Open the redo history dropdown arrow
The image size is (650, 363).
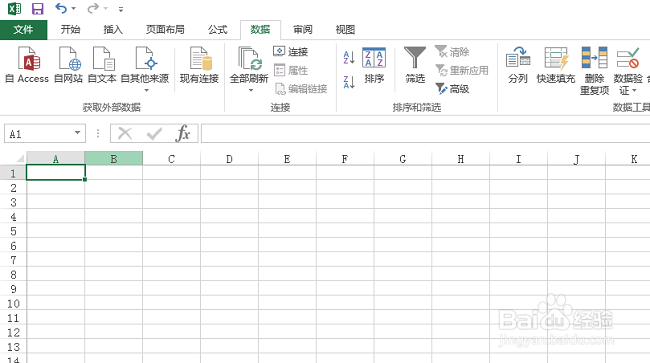(106, 9)
